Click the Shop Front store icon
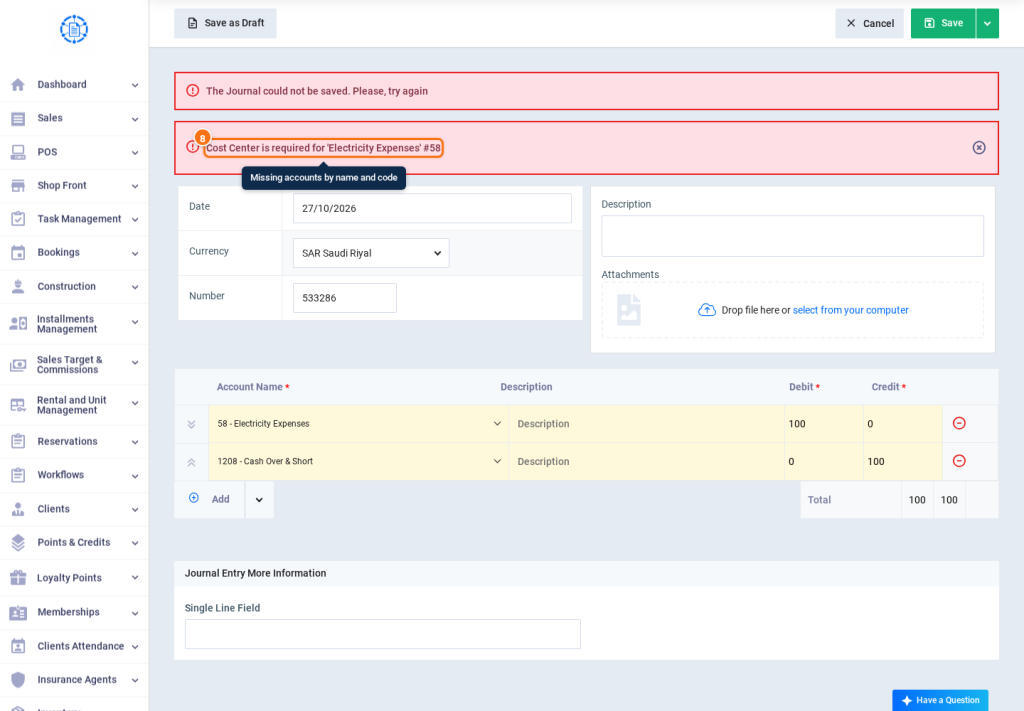Screen dimensions: 1024x711 point(18,186)
